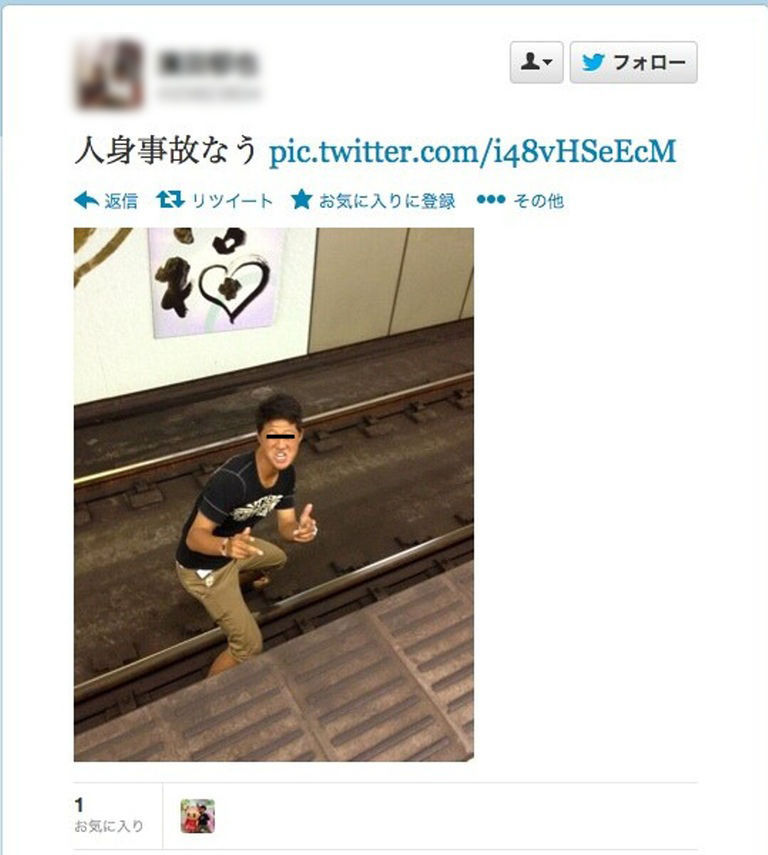Open the その他 more options menu
The image size is (768, 855).
coord(538,201)
